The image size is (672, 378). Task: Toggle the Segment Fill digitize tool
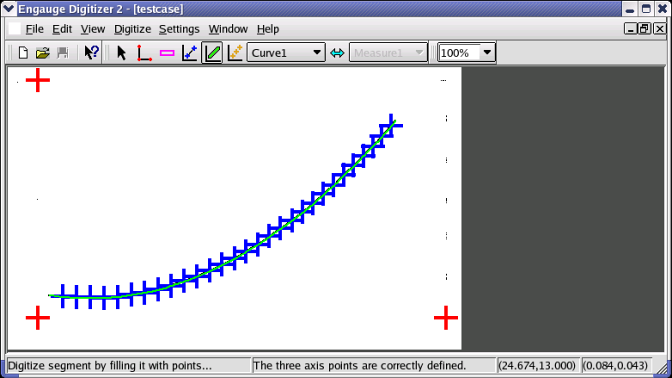point(213,53)
